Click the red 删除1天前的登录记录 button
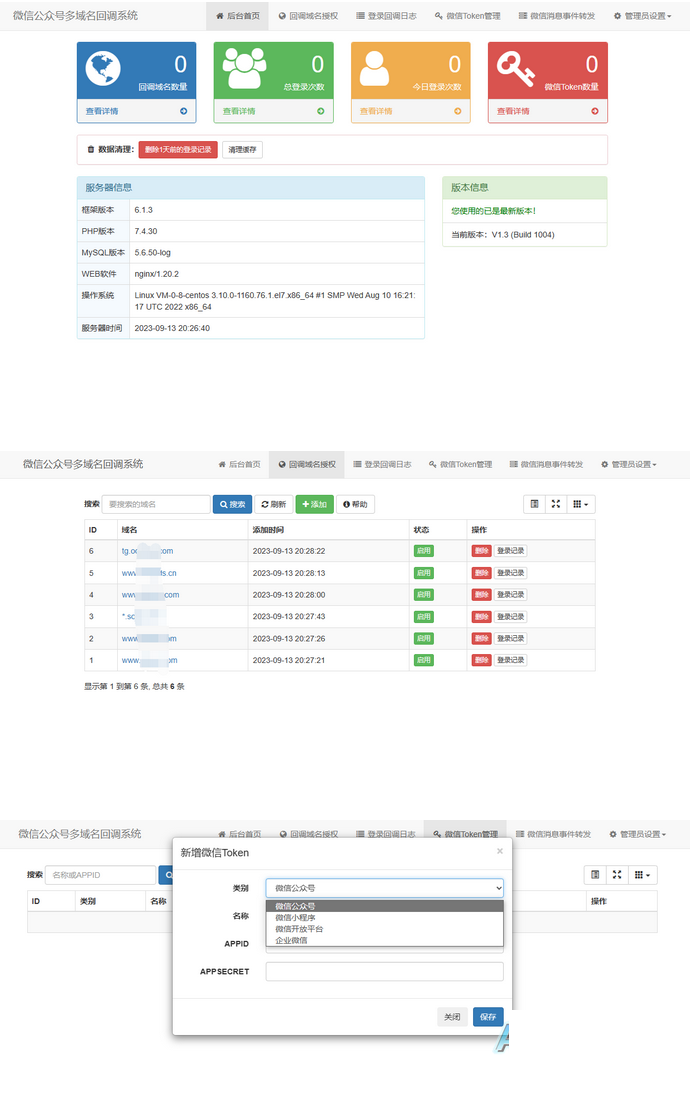The width and height of the screenshot is (690, 1095). click(178, 149)
